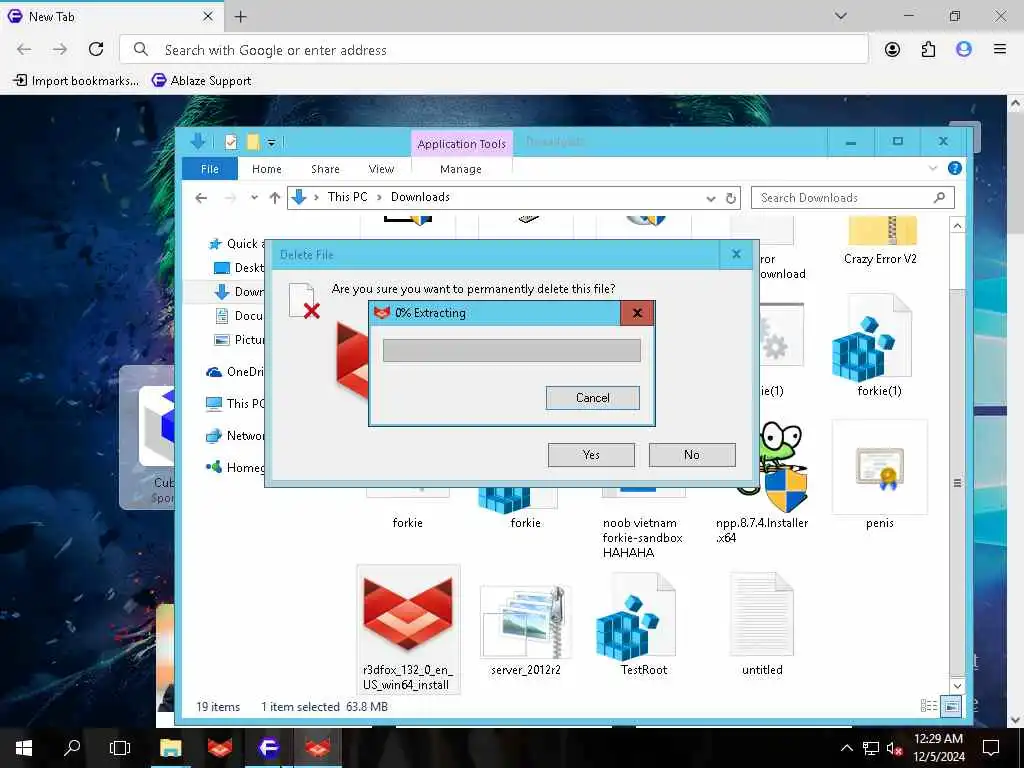This screenshot has height=768, width=1024.
Task: Open Desktop in the navigation pane
Action: (x=239, y=268)
